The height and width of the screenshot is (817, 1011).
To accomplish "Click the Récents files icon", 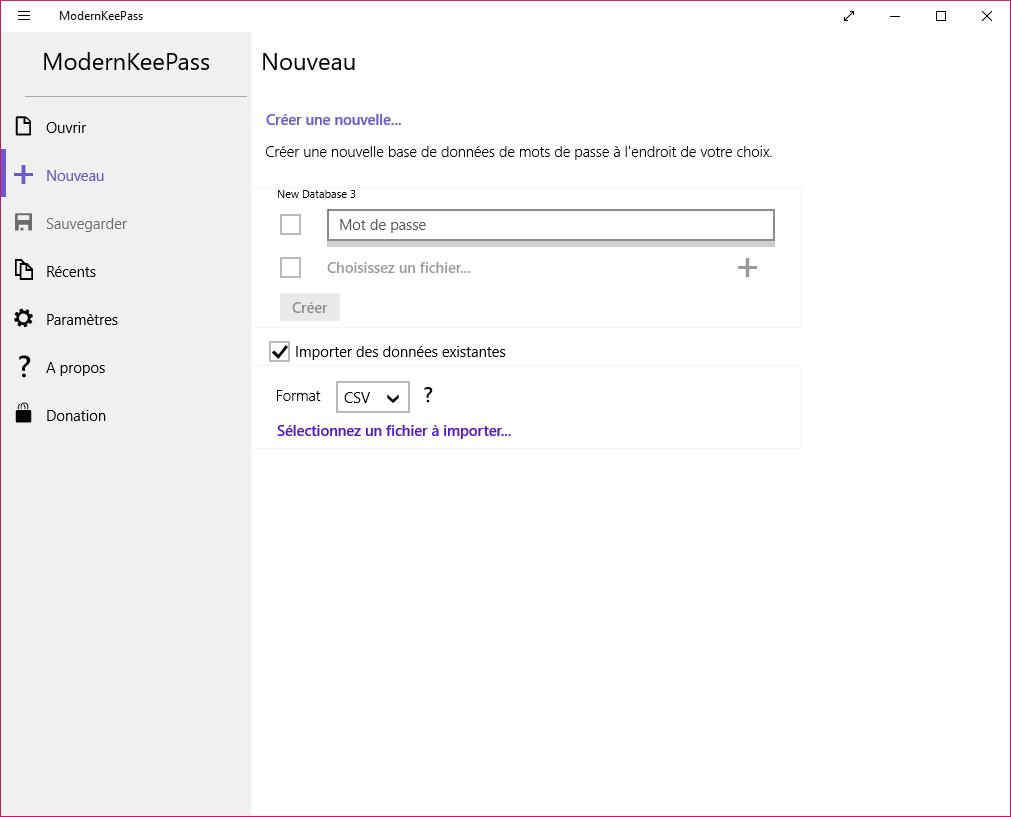I will tap(24, 271).
